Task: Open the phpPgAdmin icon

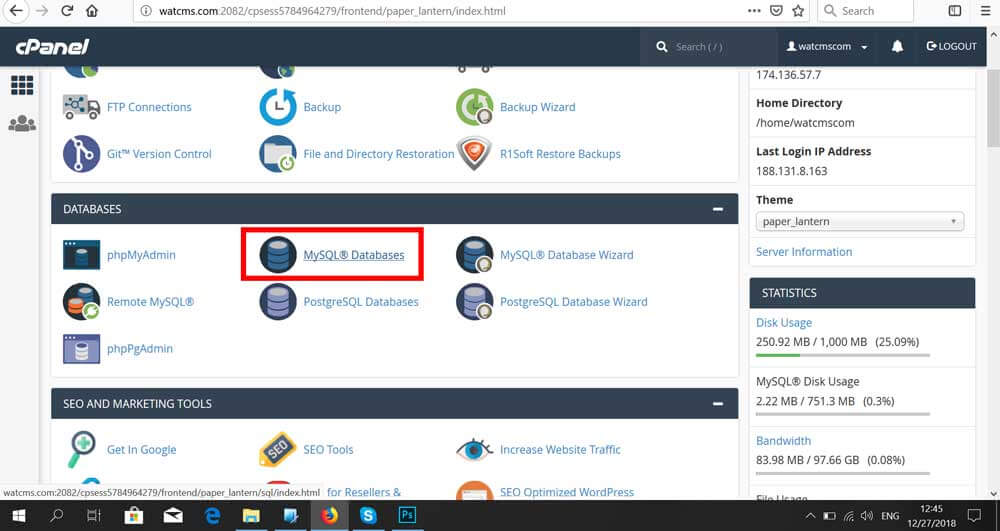Action: pos(82,349)
